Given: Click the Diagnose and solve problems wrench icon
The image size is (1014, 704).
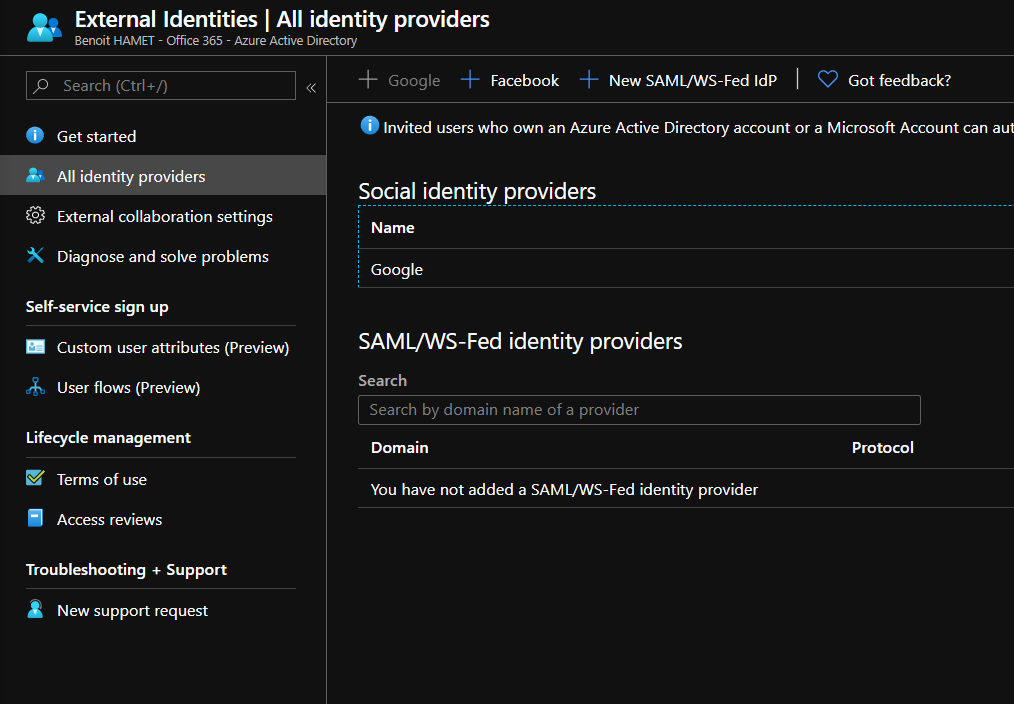Looking at the screenshot, I should coord(35,256).
